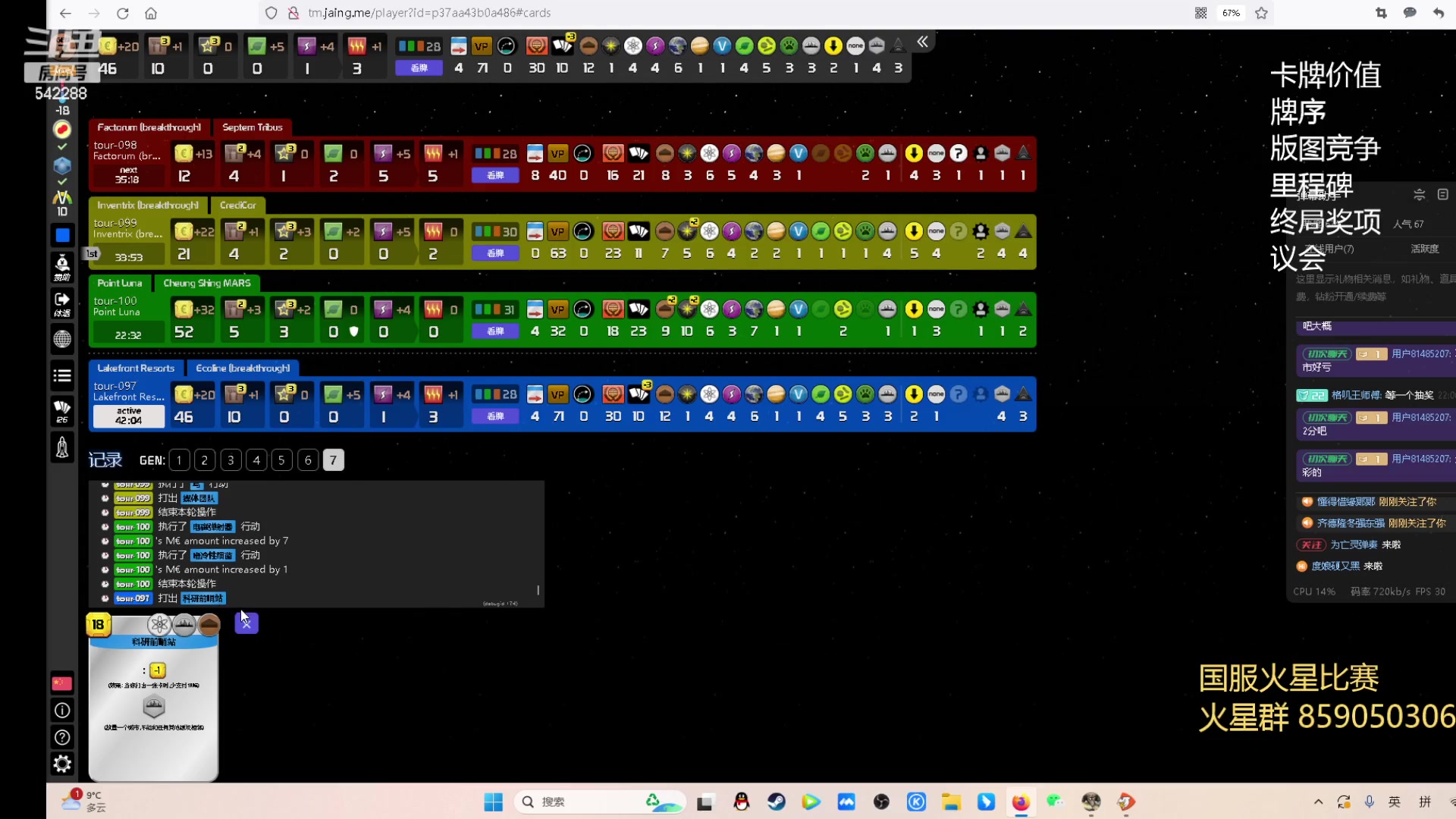The height and width of the screenshot is (819, 1456).
Task: Open the globe board view icon in sidebar
Action: coord(62,339)
